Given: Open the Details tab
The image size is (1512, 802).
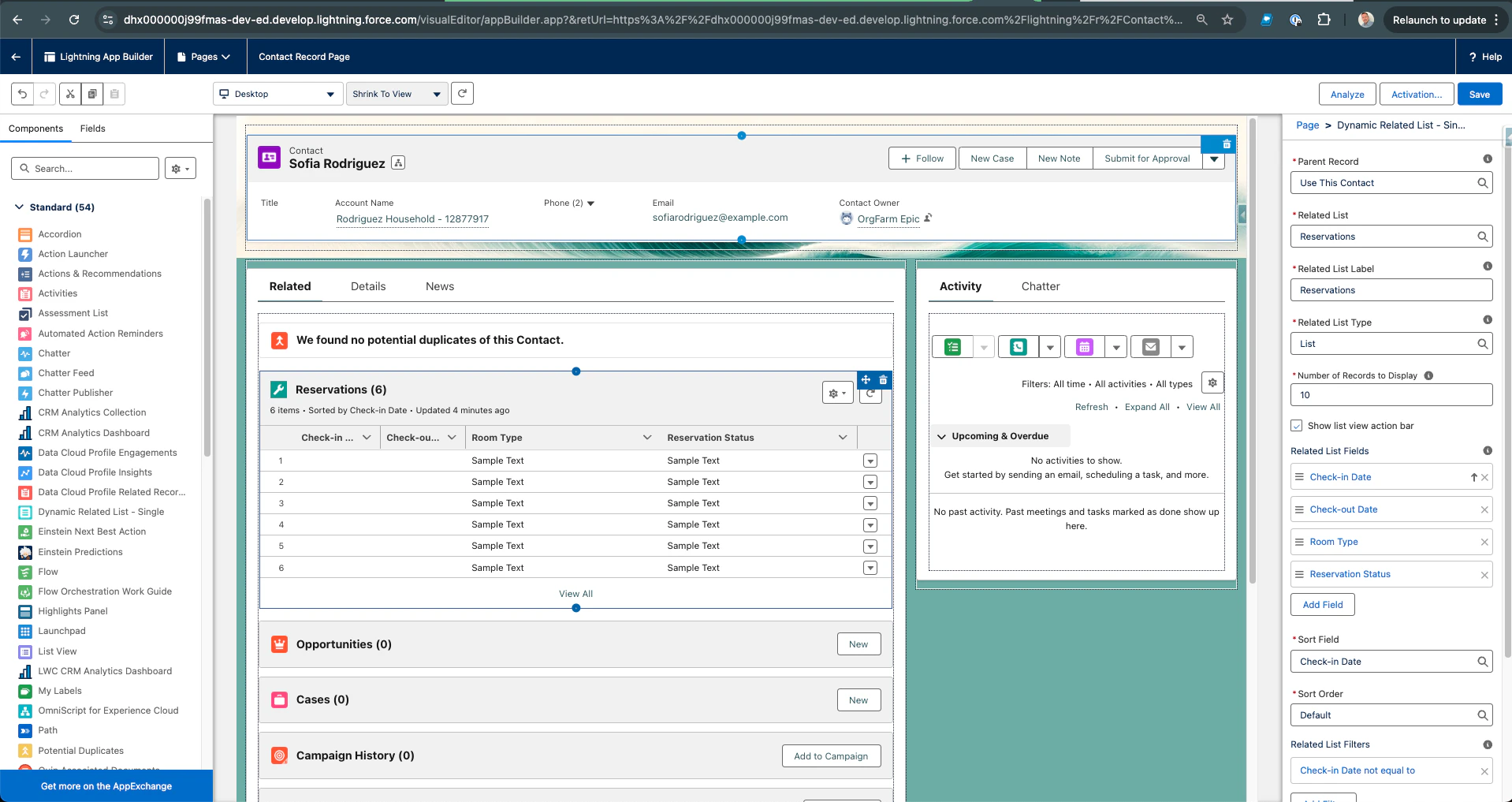Looking at the screenshot, I should (x=368, y=286).
